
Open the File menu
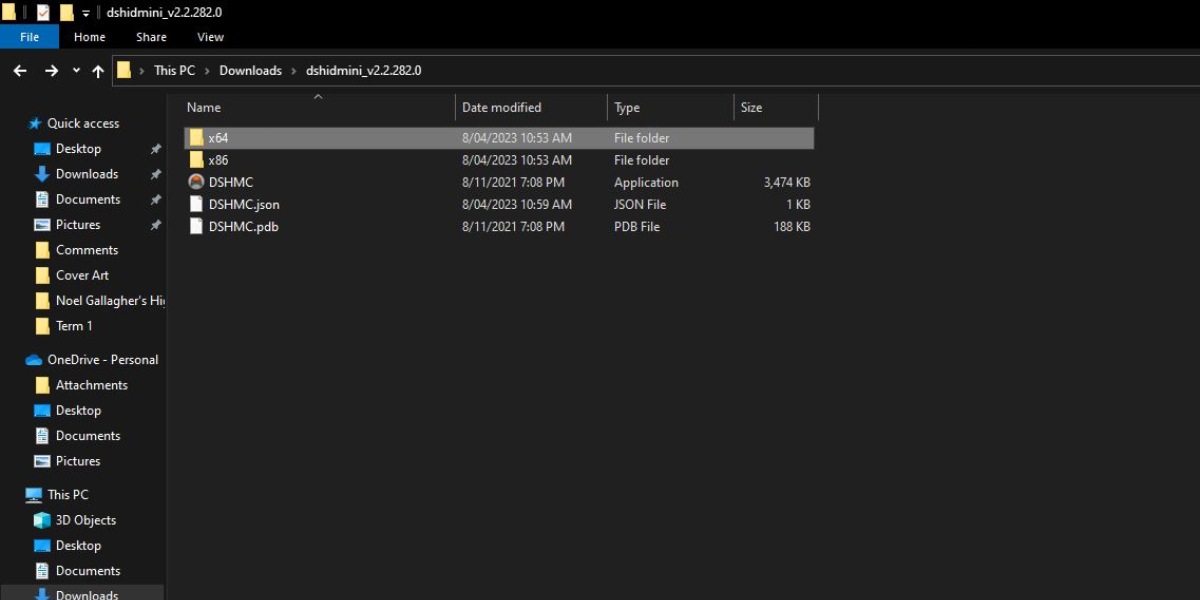pyautogui.click(x=29, y=36)
